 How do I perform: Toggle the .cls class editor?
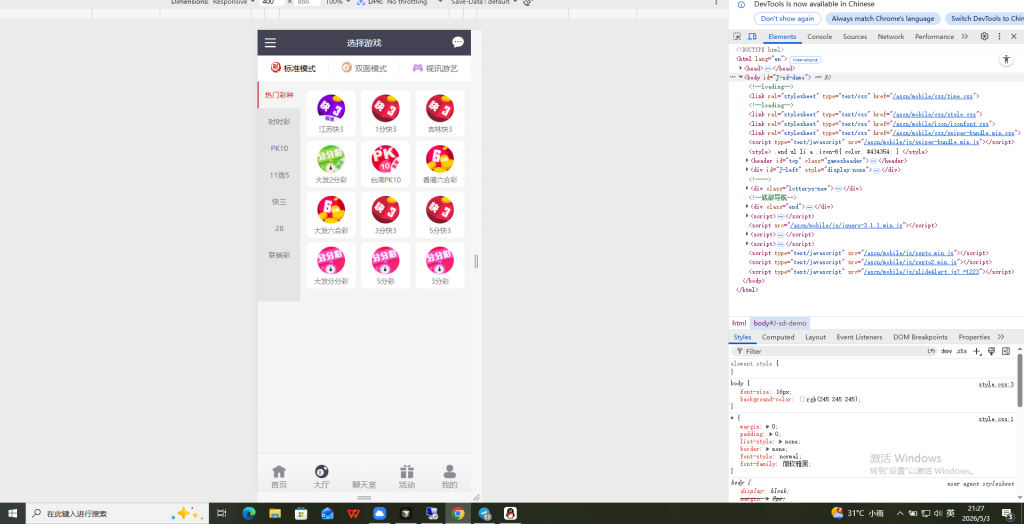point(961,352)
